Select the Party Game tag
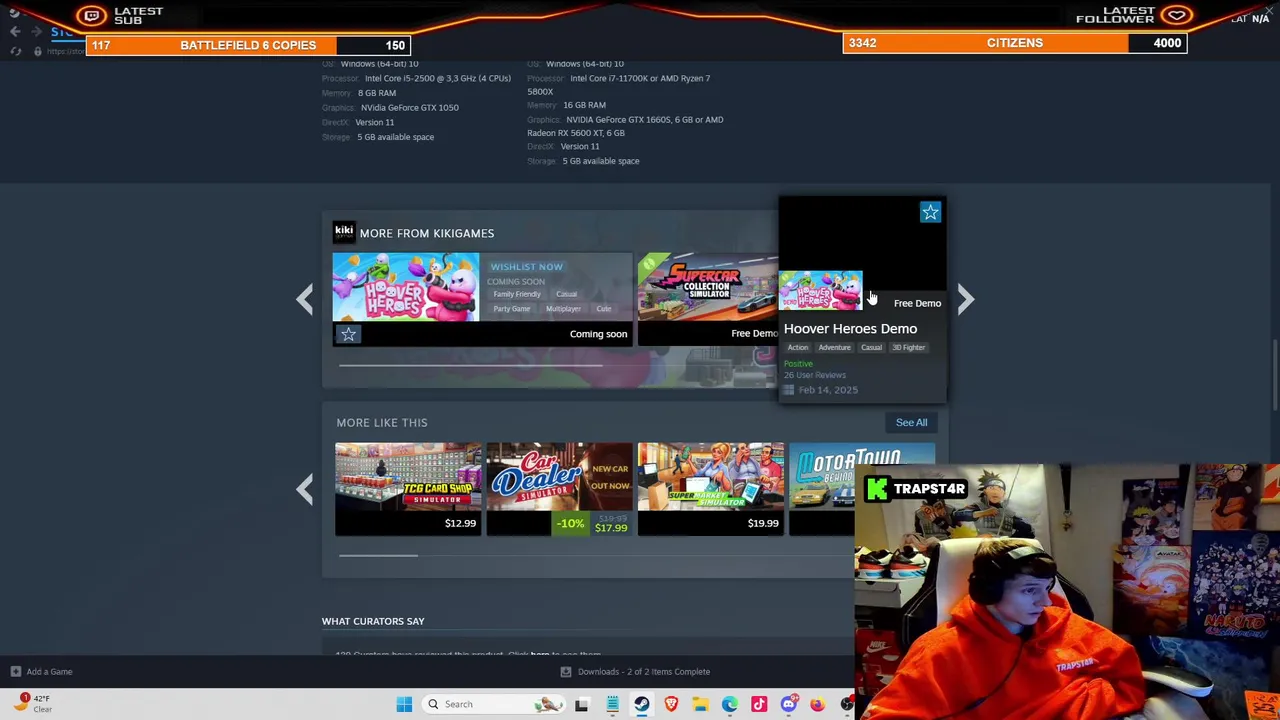The width and height of the screenshot is (1280, 720). point(511,309)
